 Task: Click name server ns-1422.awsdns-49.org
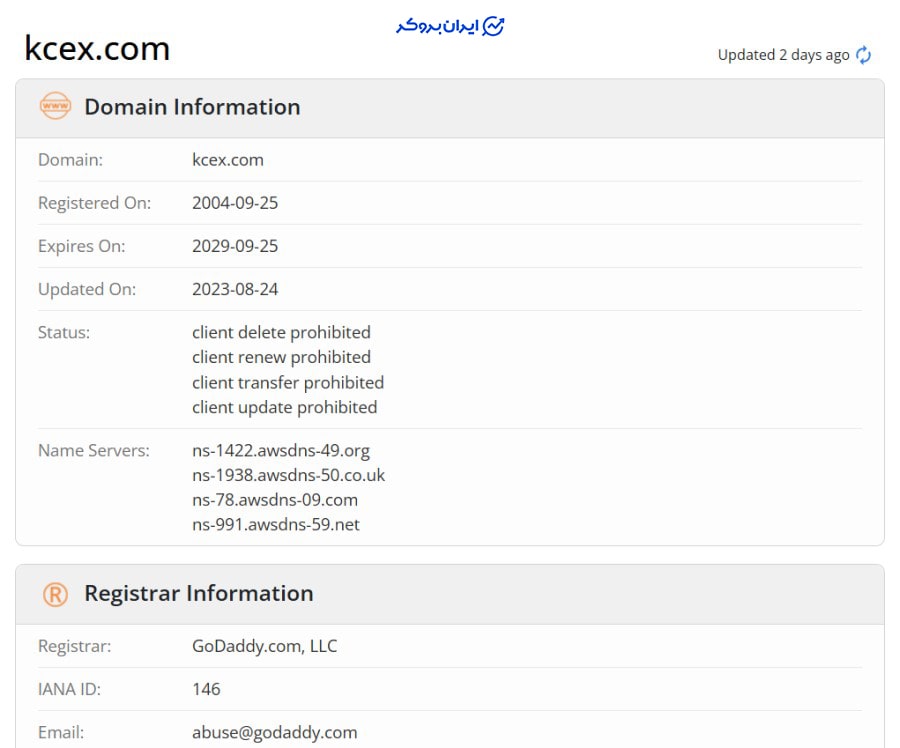[281, 450]
